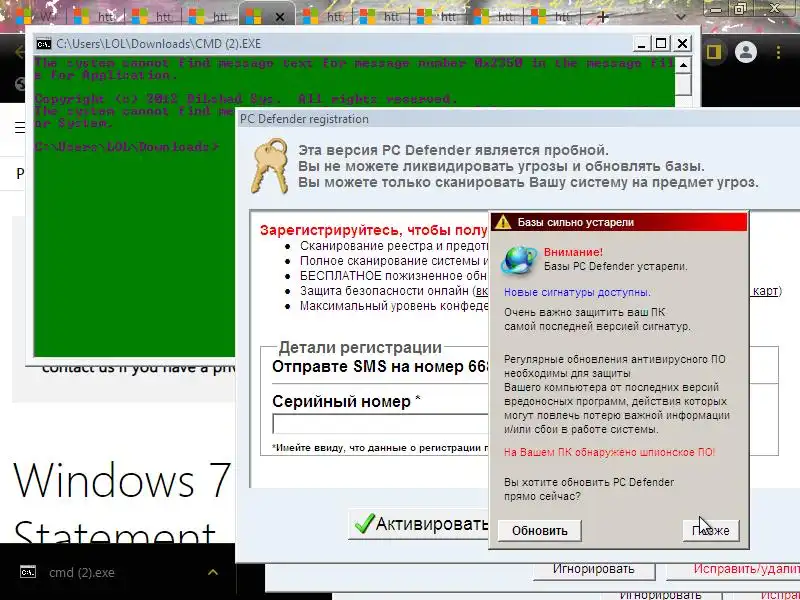Click the карт link in registration list
Image resolution: width=800 pixels, height=600 pixels.
pyautogui.click(x=765, y=291)
